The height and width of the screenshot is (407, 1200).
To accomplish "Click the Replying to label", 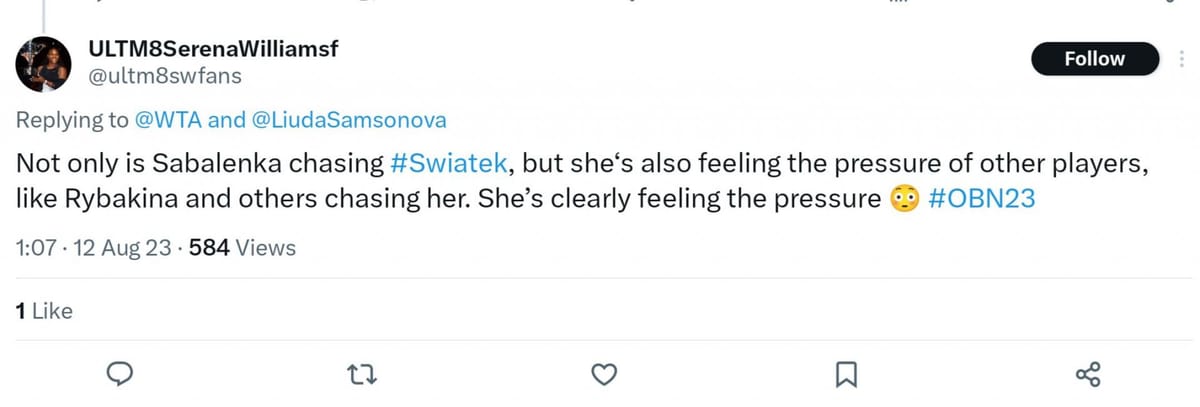I will pos(71,121).
